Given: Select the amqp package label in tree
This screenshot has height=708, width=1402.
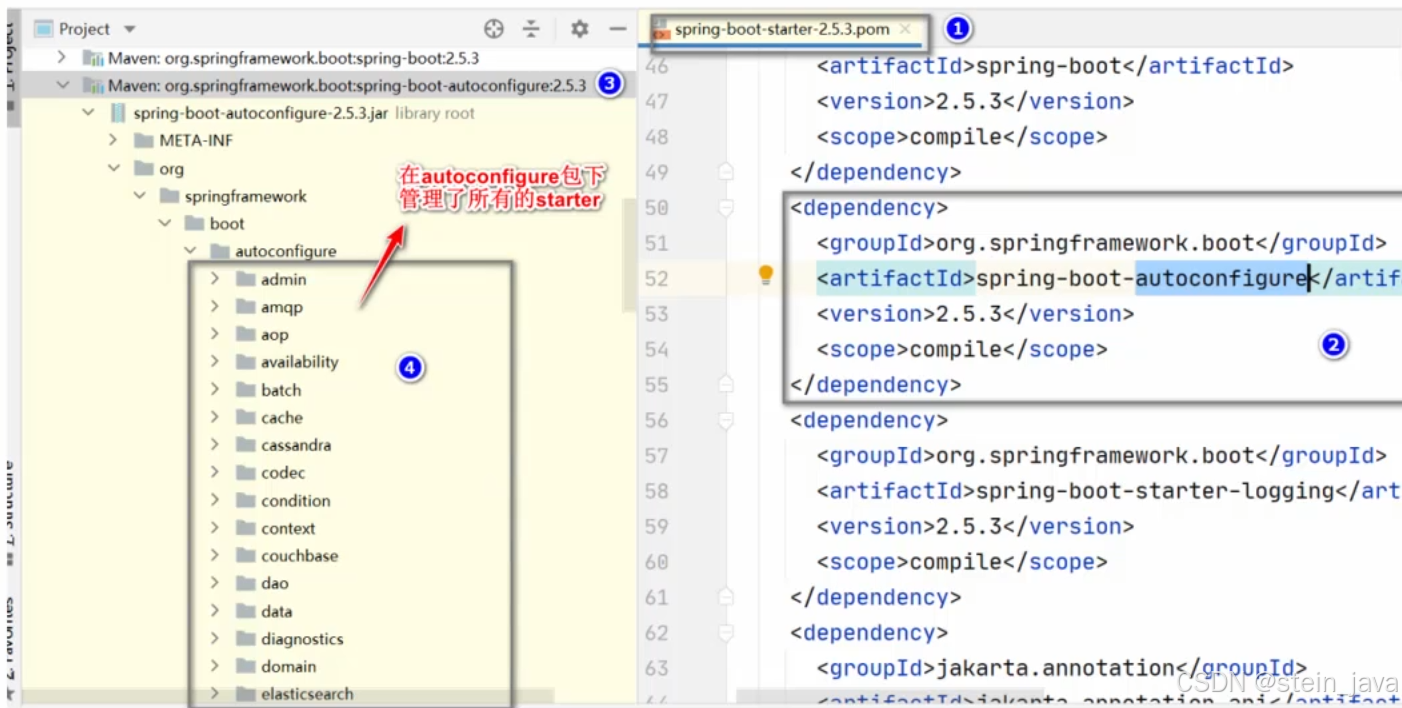Looking at the screenshot, I should [282, 307].
